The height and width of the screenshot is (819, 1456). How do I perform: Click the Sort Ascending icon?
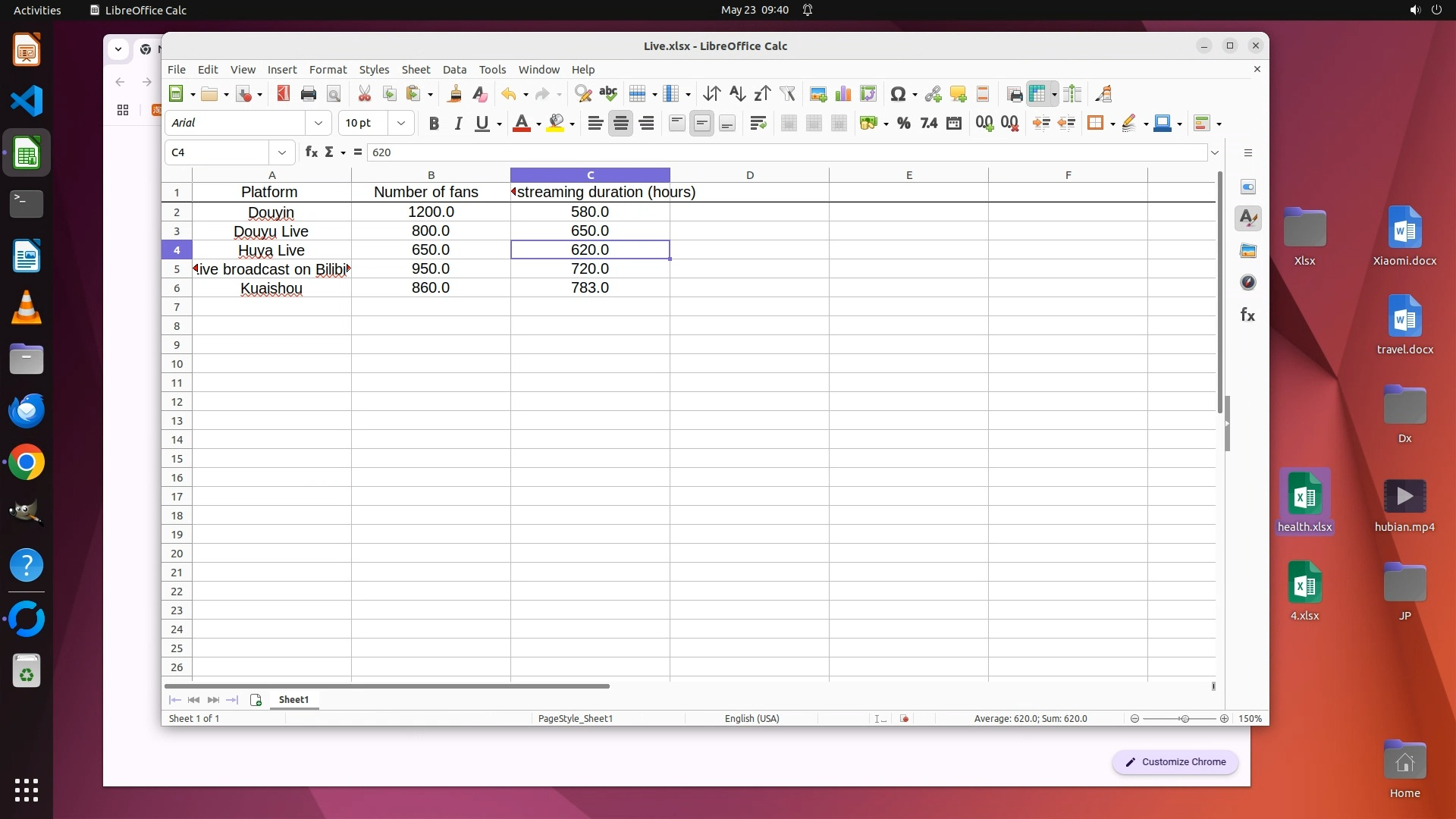click(x=736, y=94)
